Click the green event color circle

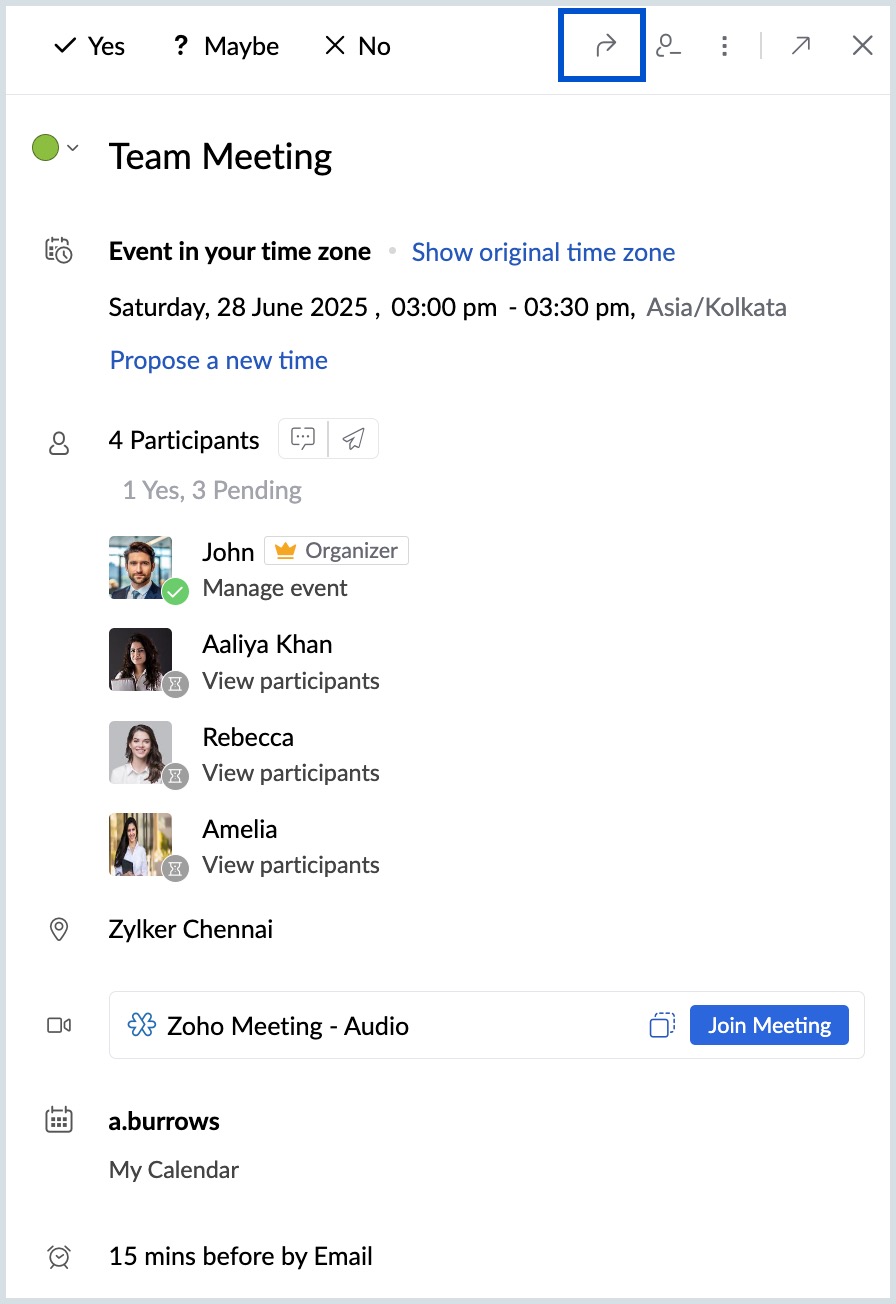pyautogui.click(x=46, y=148)
